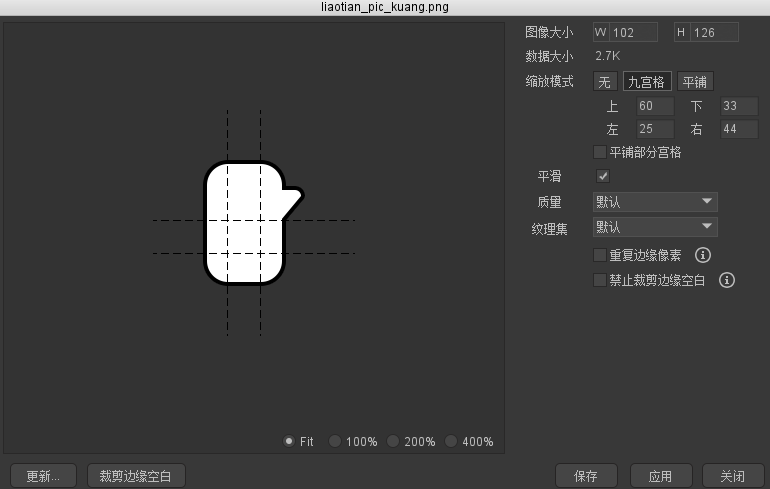This screenshot has width=770, height=489.
Task: Choose 九宫格 scale mode
Action: [x=647, y=82]
